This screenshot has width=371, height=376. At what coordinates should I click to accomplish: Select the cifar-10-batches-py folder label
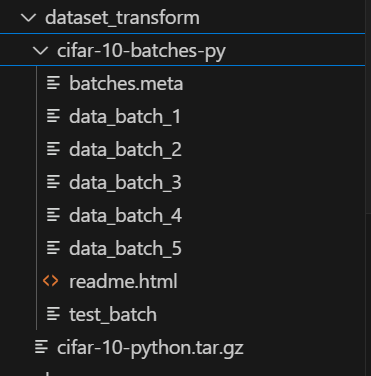pyautogui.click(x=141, y=51)
